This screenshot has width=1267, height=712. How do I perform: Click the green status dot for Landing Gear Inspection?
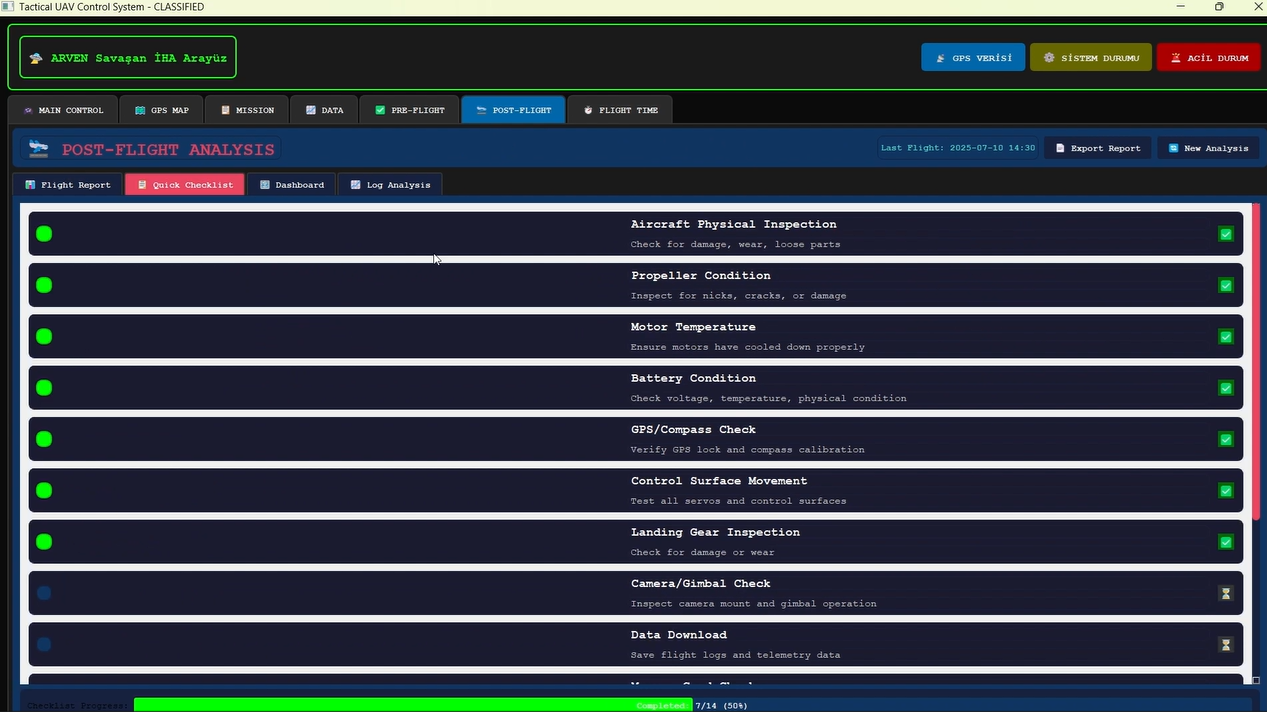click(x=44, y=542)
